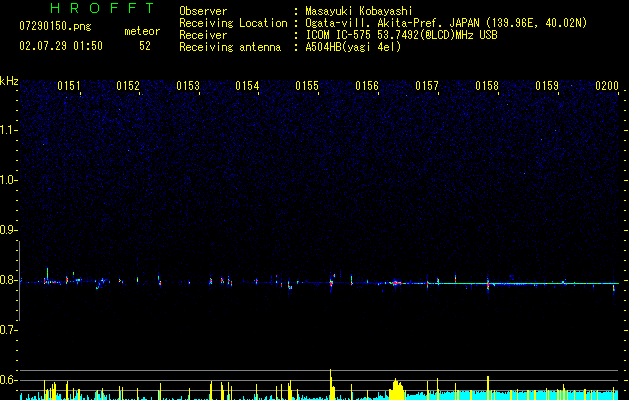This screenshot has width=629, height=400.
Task: Click the date stamp 02.07.29 01:50
Action: point(61,46)
